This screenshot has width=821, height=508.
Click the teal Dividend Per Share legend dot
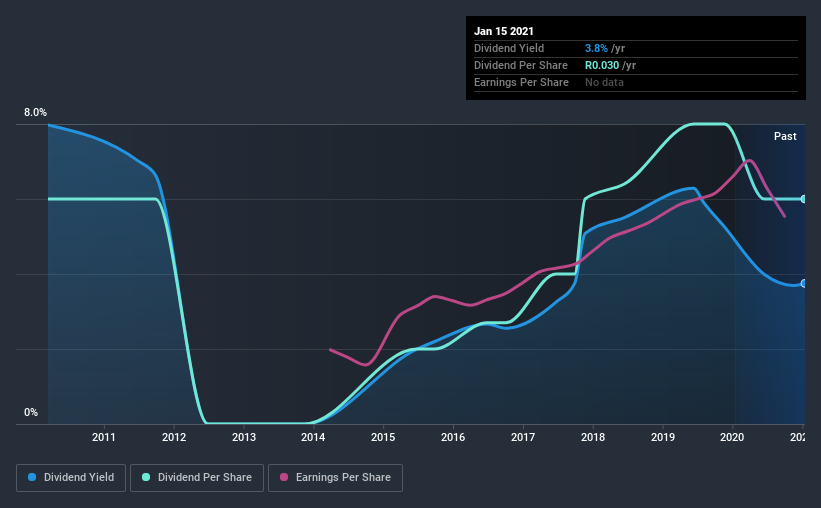tap(146, 477)
